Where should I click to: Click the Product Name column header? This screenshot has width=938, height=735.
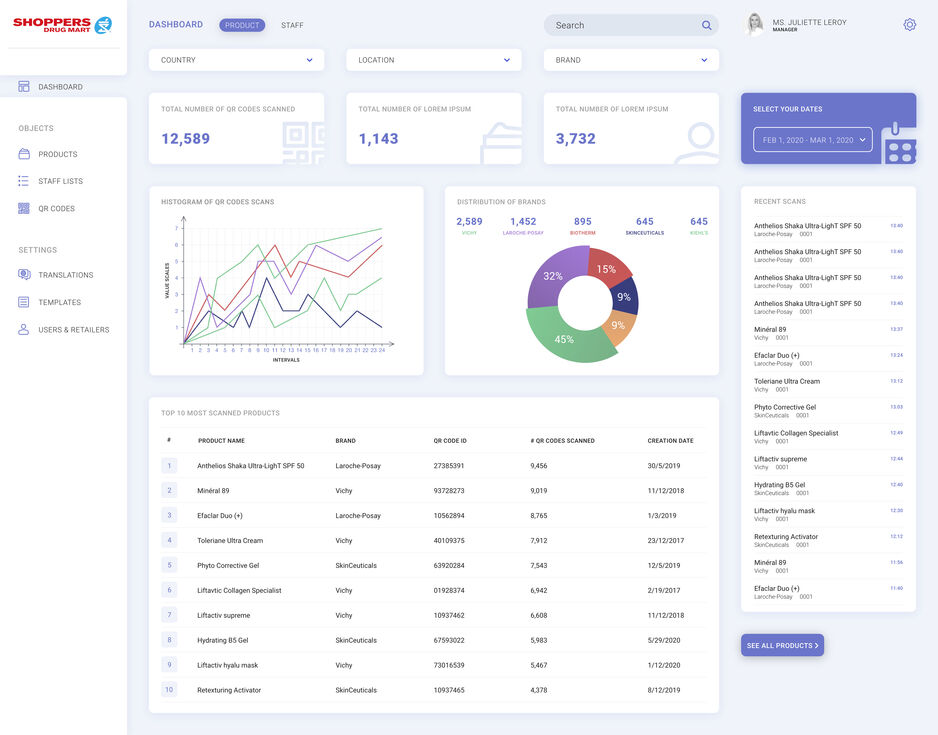point(221,441)
